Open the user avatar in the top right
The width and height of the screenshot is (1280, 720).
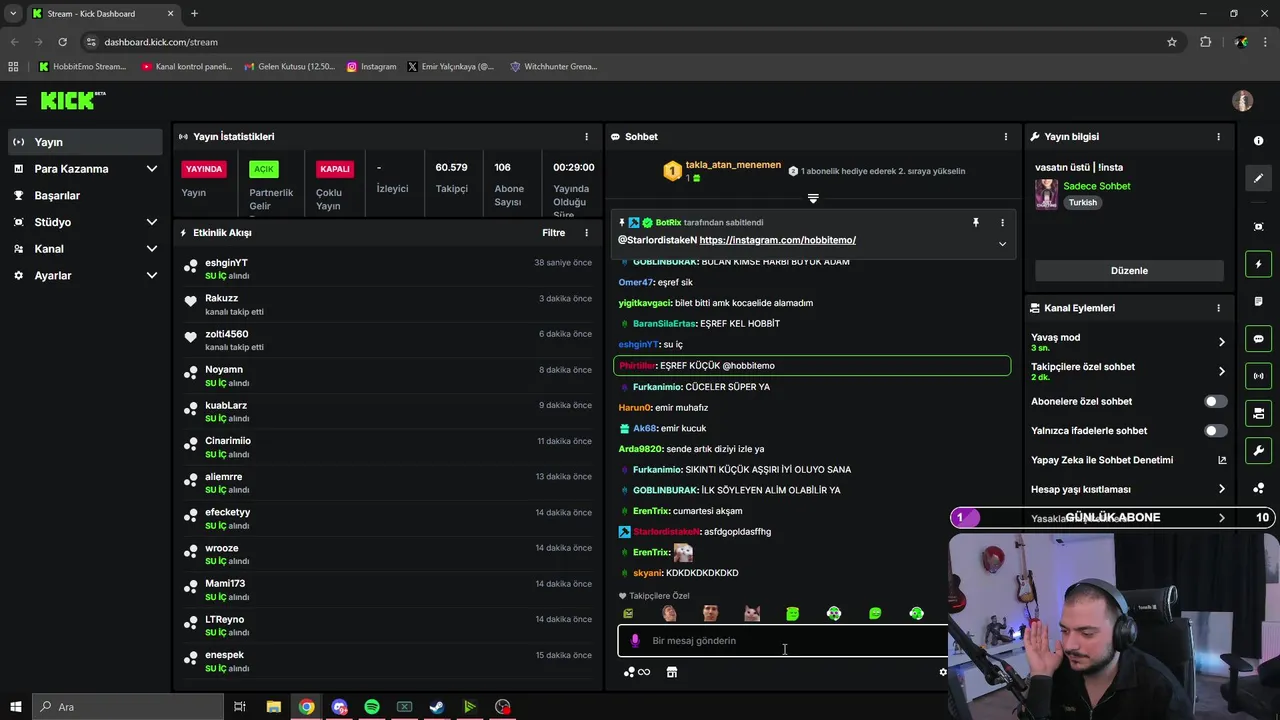click(x=1242, y=101)
